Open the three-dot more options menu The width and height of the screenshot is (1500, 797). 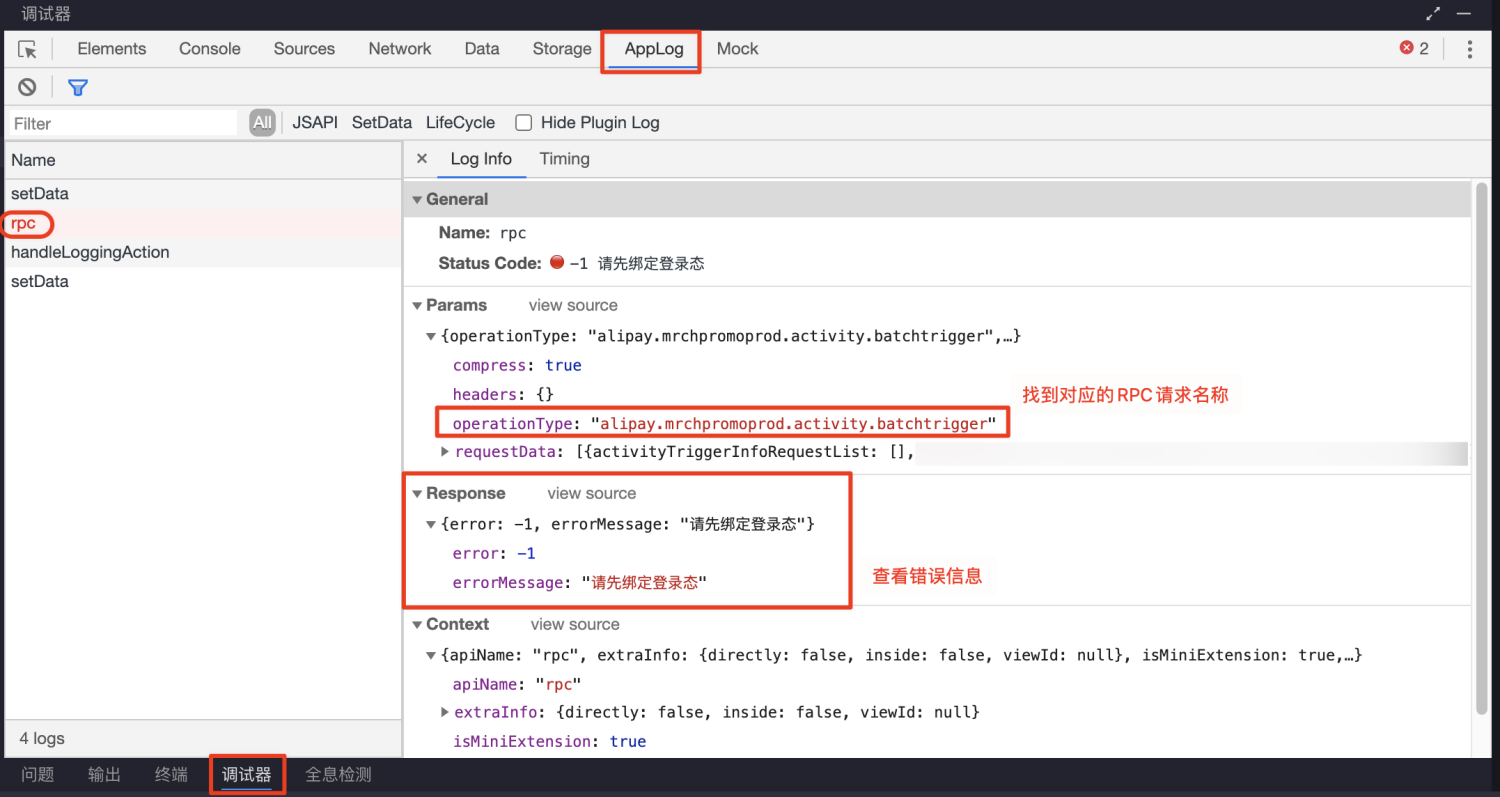click(x=1469, y=49)
